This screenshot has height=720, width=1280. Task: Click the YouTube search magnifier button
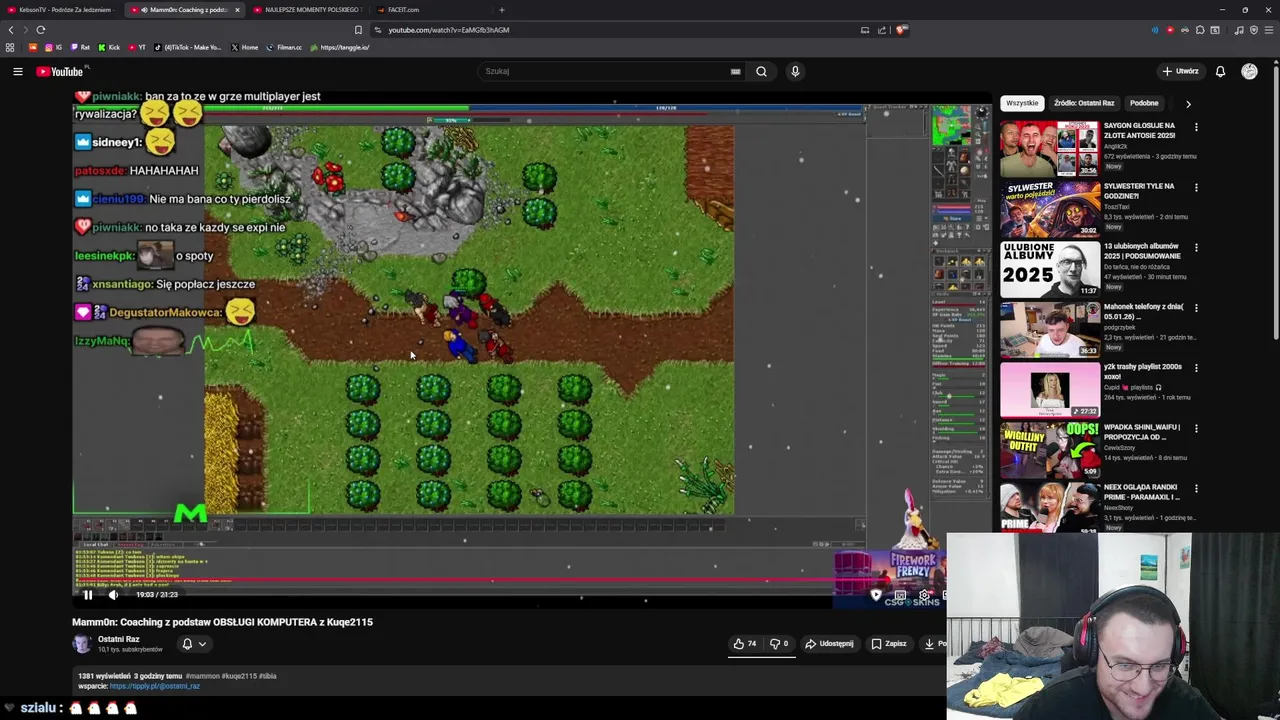point(761,71)
